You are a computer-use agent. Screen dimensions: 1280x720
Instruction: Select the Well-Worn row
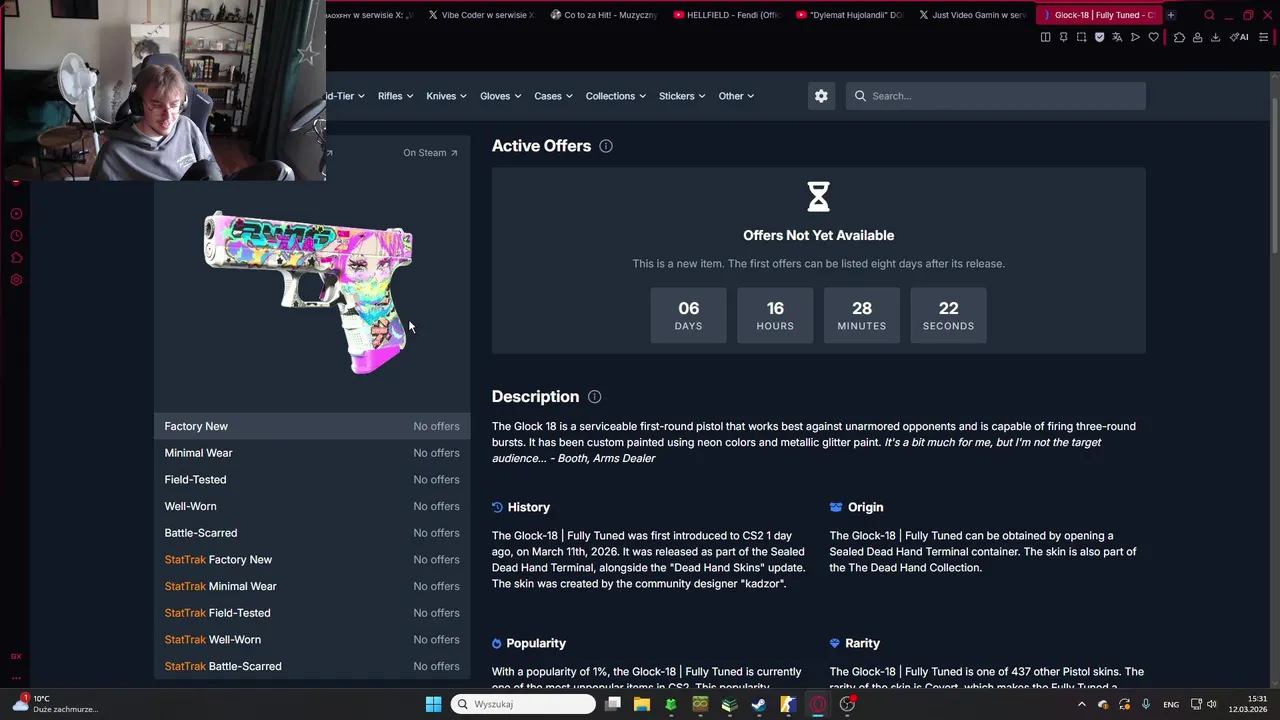tap(312, 506)
